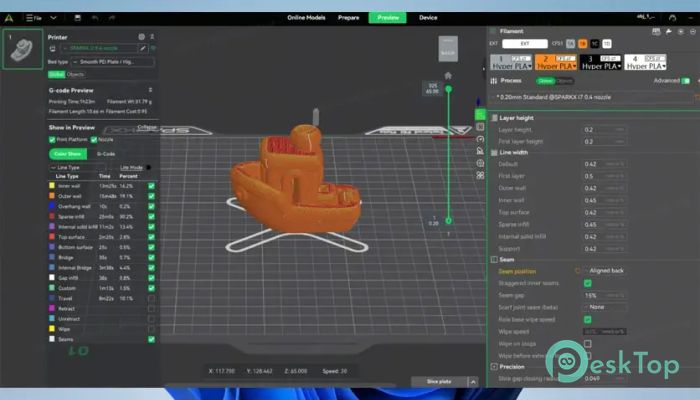Enable Travel line type visibility
This screenshot has height=400, width=700.
click(151, 298)
